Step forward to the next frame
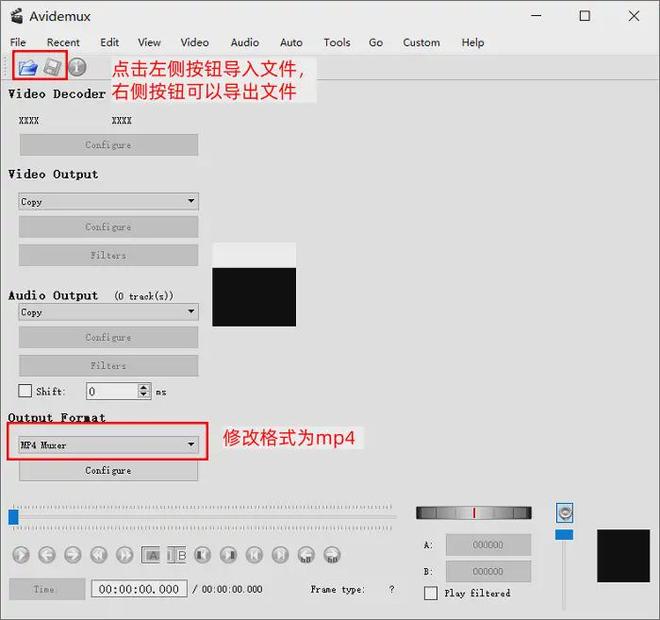This screenshot has height=620, width=660. pyautogui.click(x=73, y=555)
